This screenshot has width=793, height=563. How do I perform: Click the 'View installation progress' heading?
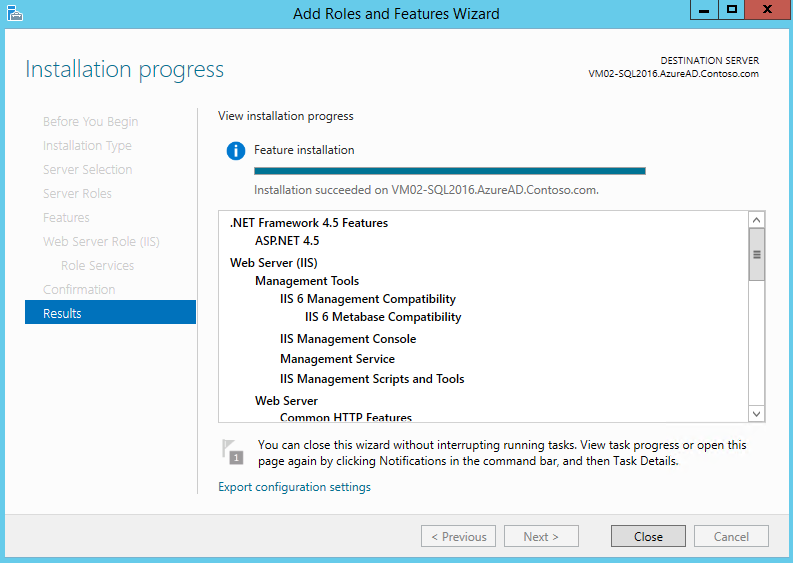tap(286, 116)
